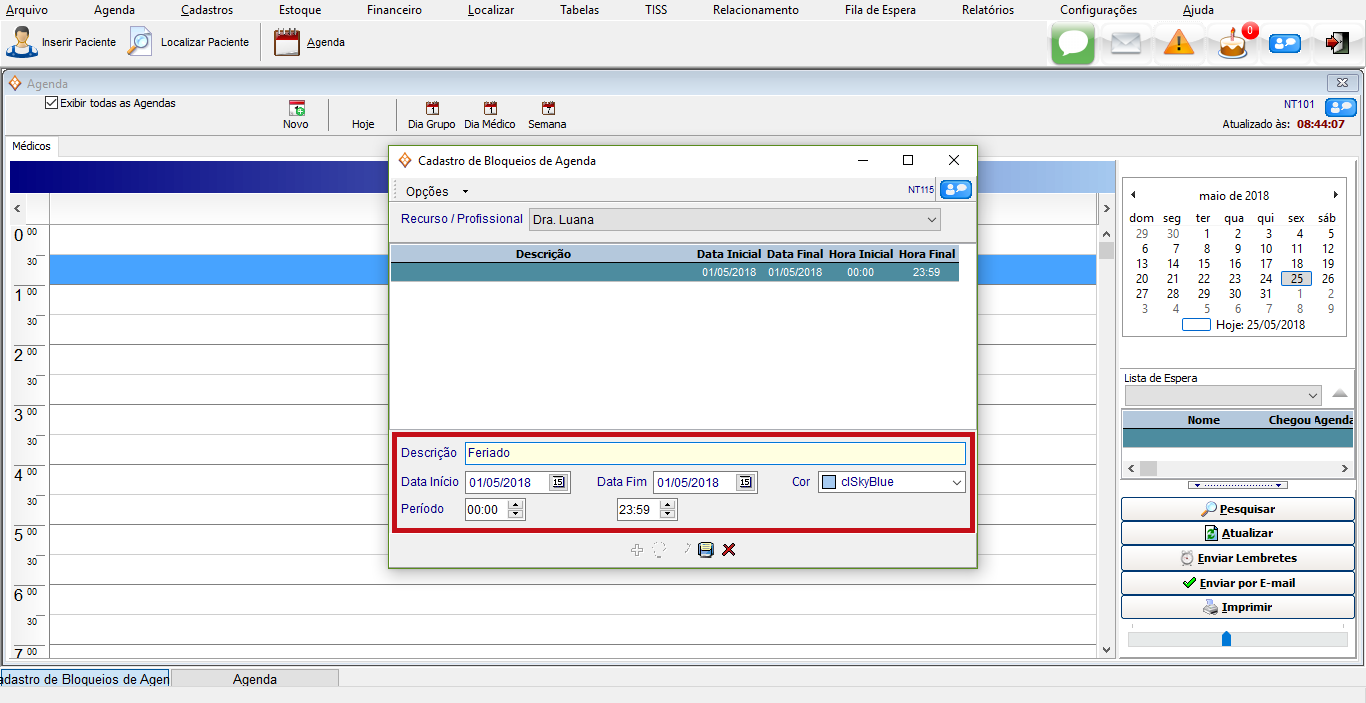Open the Cor clSkyBlue dropdown
This screenshot has width=1366, height=703.
pyautogui.click(x=956, y=483)
